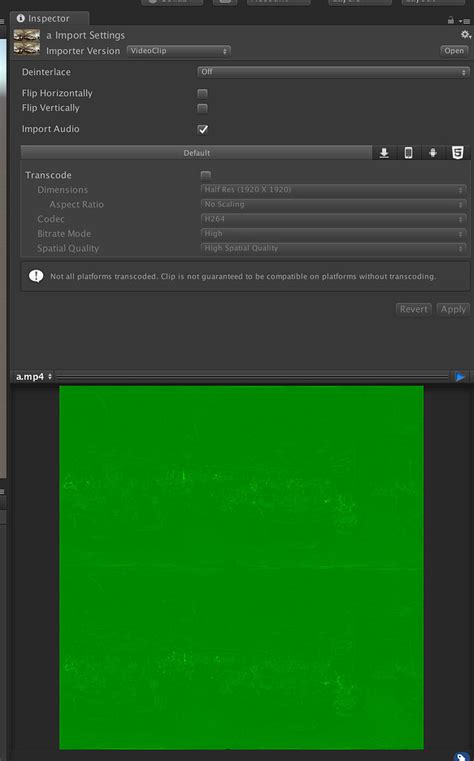
Task: Click the Deinterlace label
Action: point(46,72)
